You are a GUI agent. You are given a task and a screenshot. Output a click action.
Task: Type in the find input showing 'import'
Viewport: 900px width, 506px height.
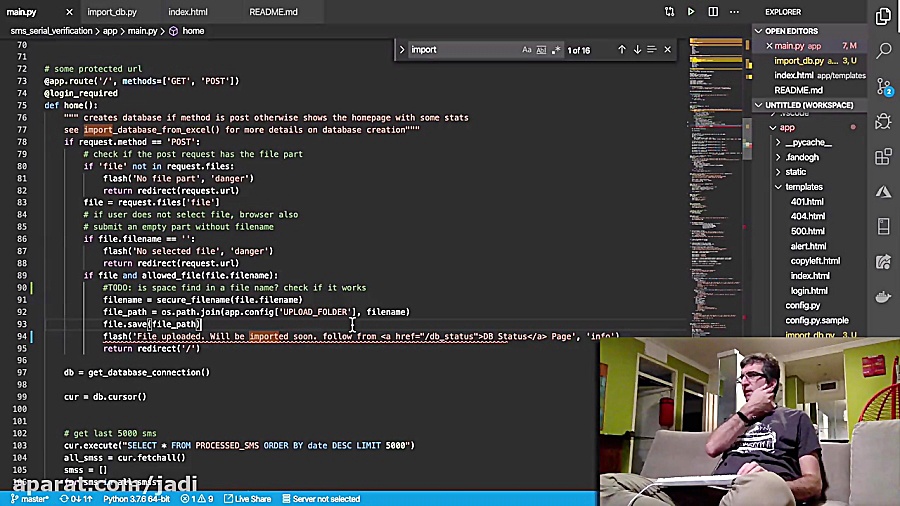460,49
